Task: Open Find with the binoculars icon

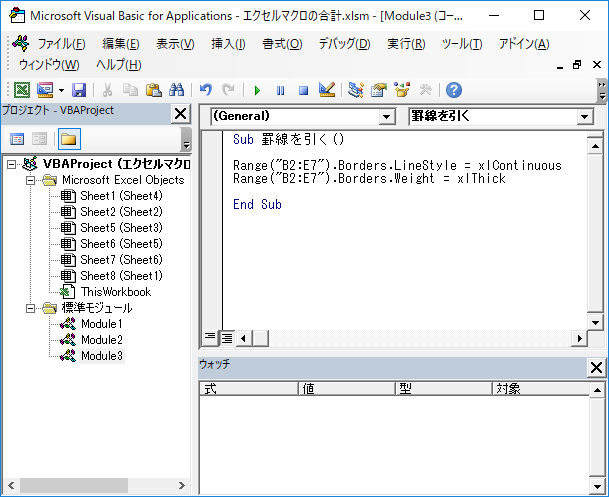Action: click(x=177, y=90)
